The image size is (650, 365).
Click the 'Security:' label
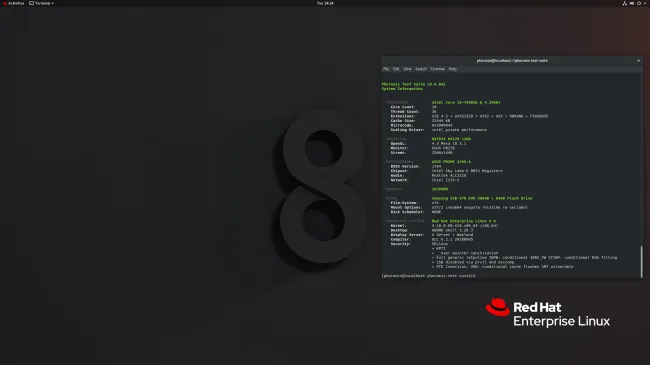(x=400, y=244)
